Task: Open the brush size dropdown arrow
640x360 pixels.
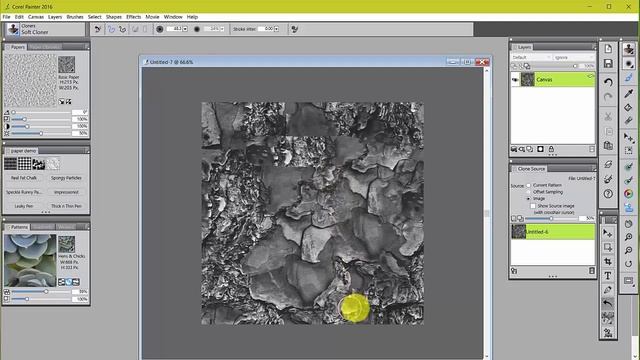Action: tap(185, 29)
